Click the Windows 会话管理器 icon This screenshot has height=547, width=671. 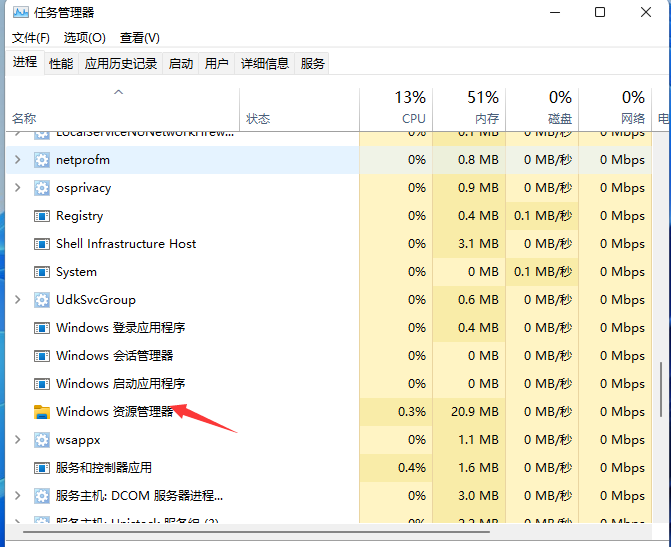[x=42, y=356]
